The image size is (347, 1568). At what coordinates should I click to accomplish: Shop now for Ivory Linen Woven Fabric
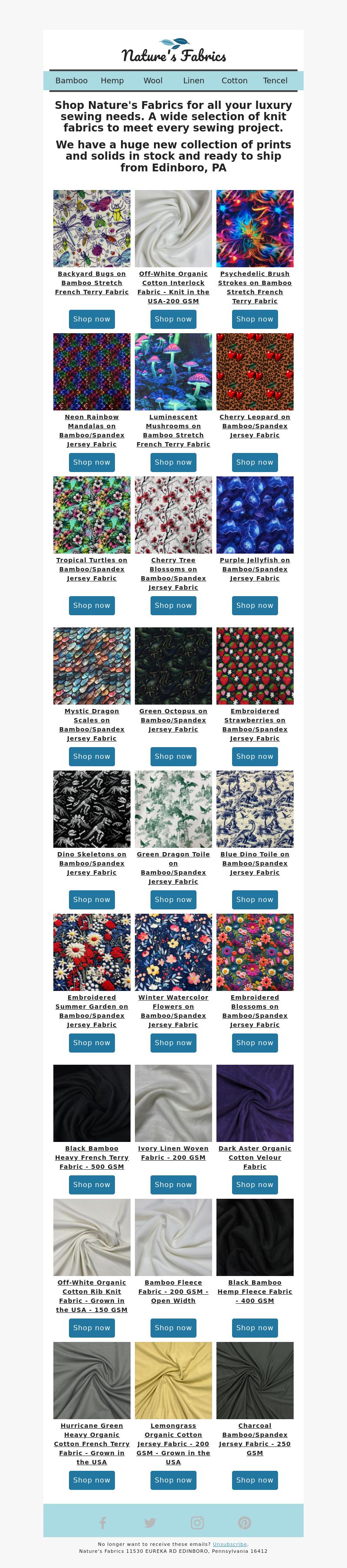pyautogui.click(x=173, y=1184)
